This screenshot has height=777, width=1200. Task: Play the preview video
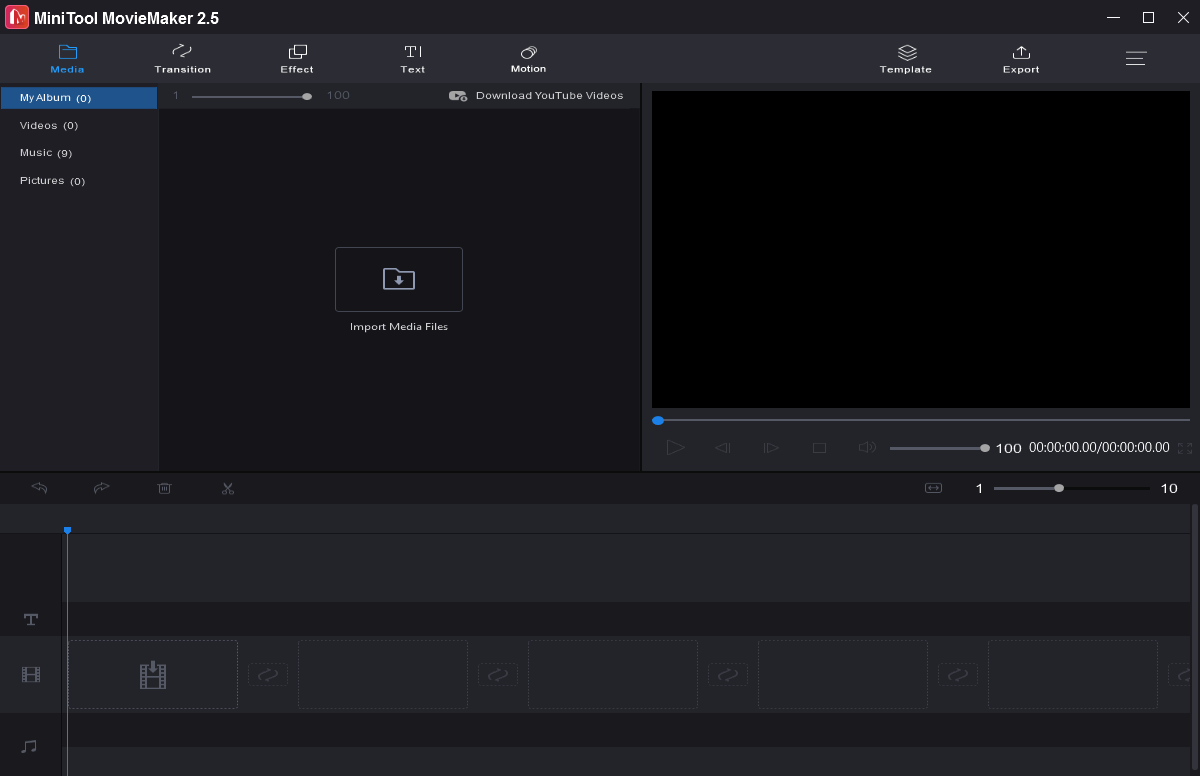pyautogui.click(x=676, y=448)
